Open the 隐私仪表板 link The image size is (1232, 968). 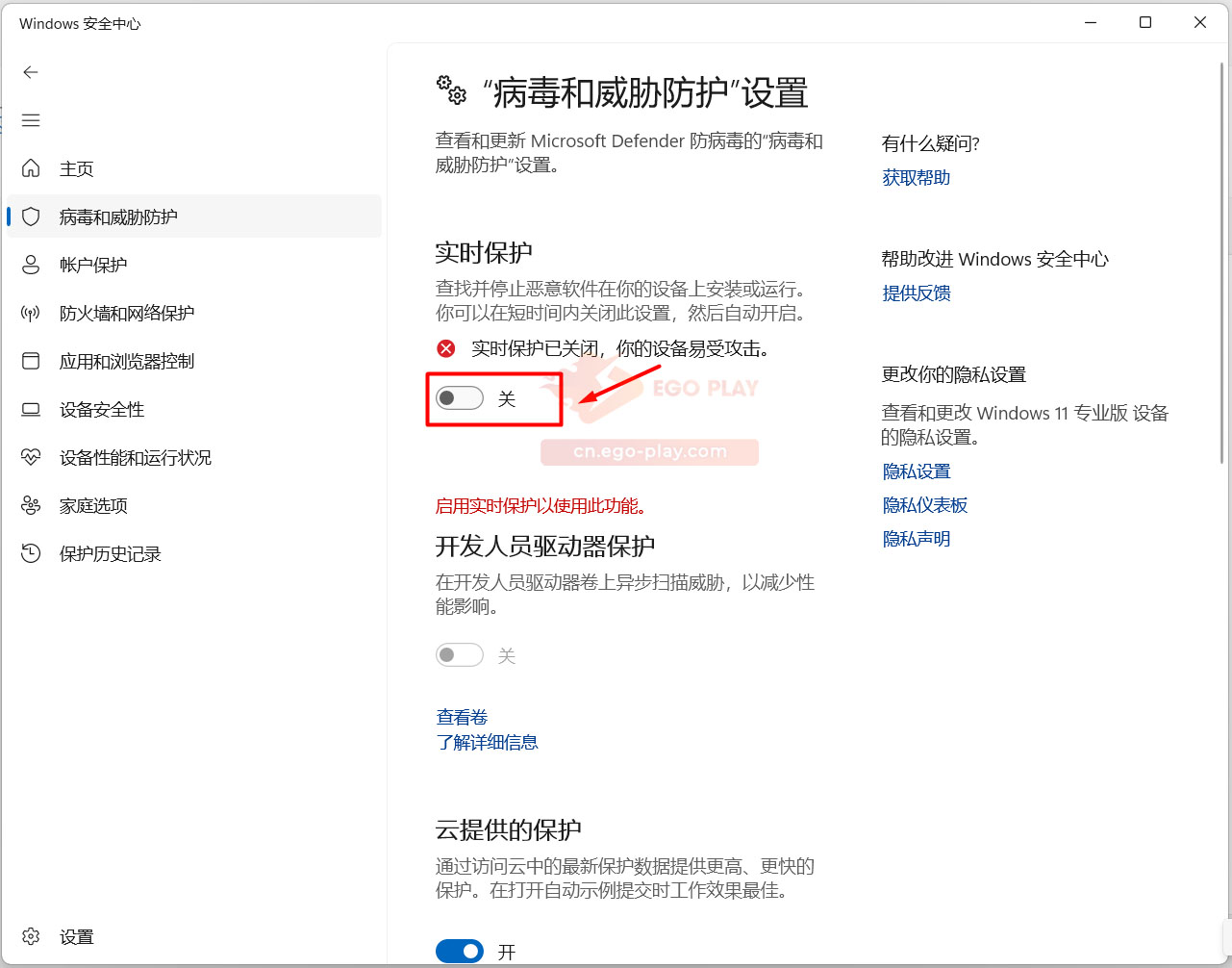pos(925,504)
